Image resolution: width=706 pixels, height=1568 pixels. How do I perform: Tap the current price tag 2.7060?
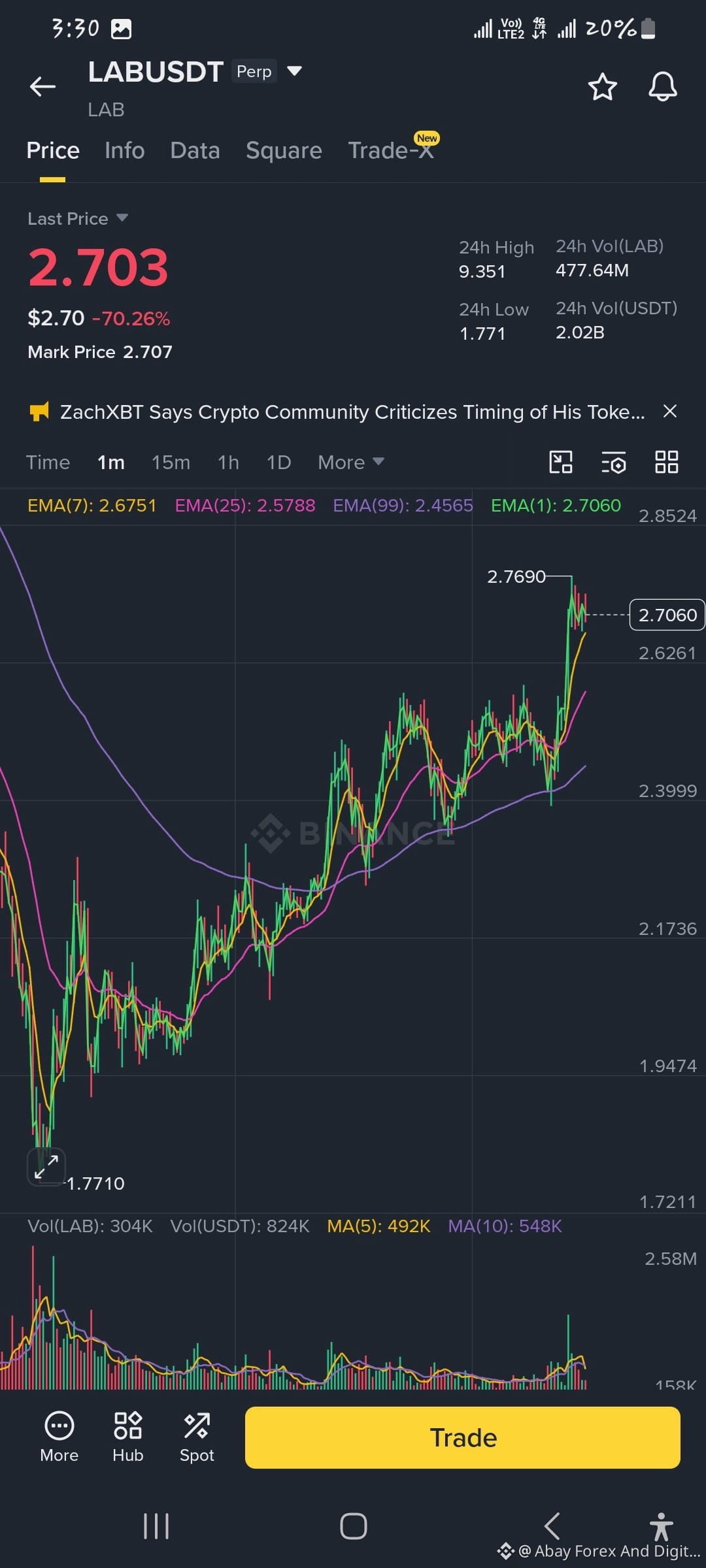pos(667,615)
